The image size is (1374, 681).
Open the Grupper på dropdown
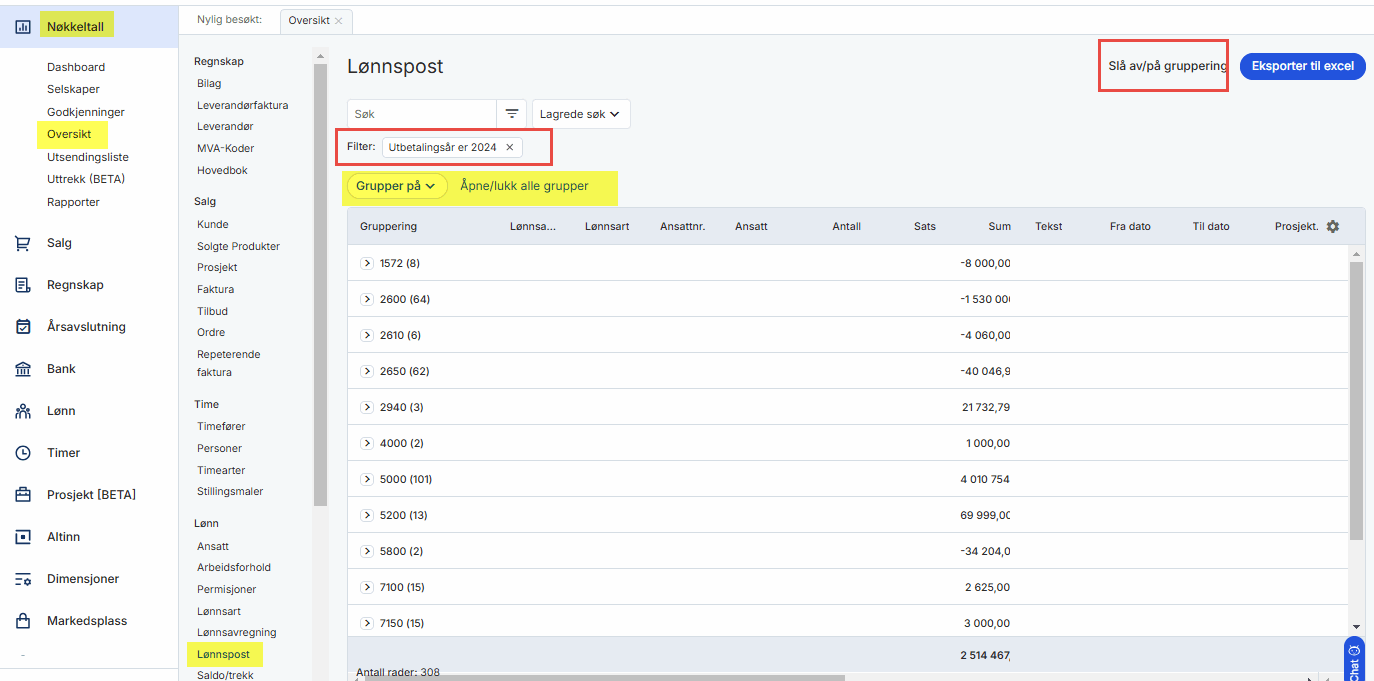[396, 186]
